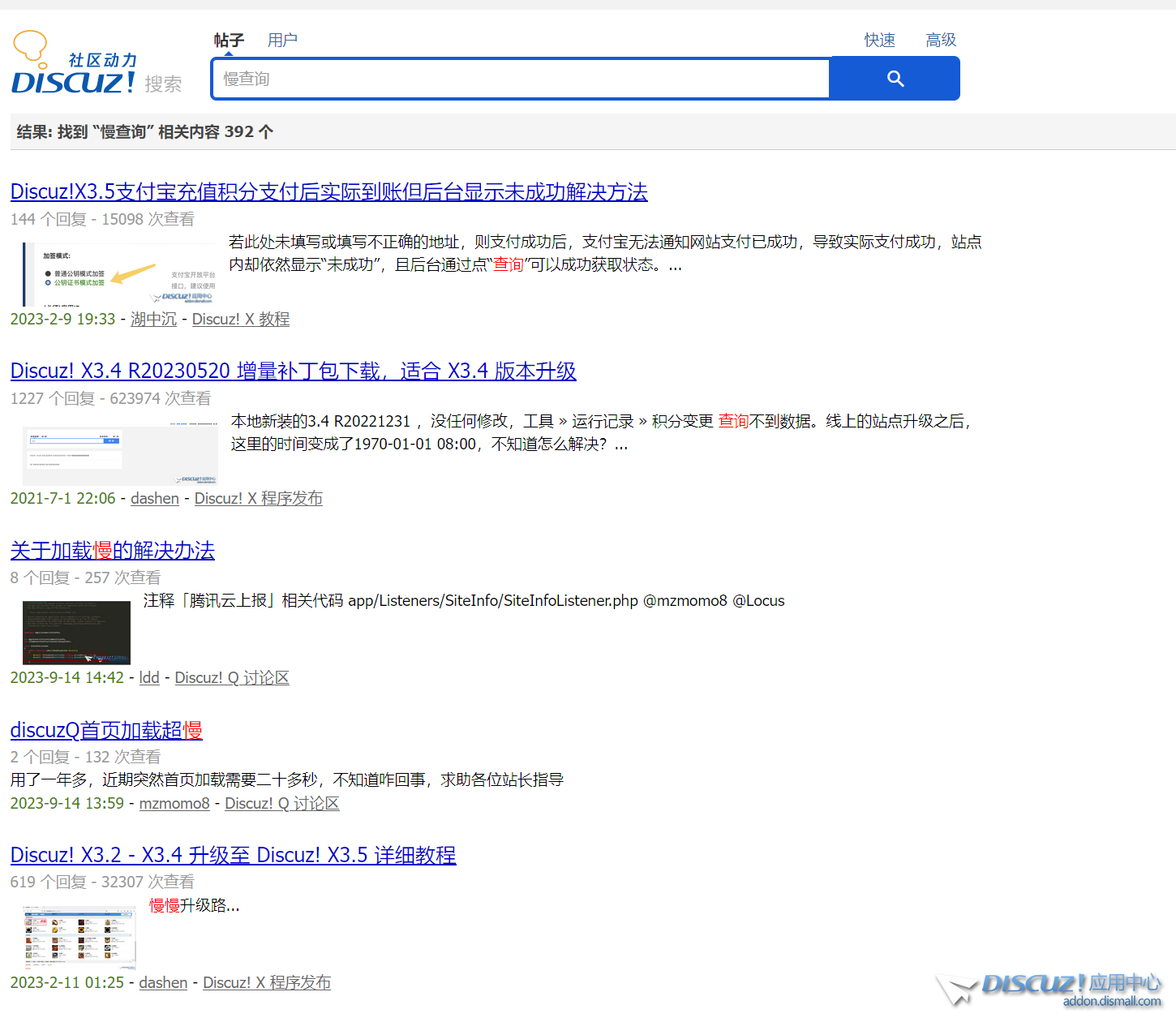Go to Discuz! Q 讨论区 under mzmomo8's post
Screen dimensions: 1176x1022
point(282,803)
